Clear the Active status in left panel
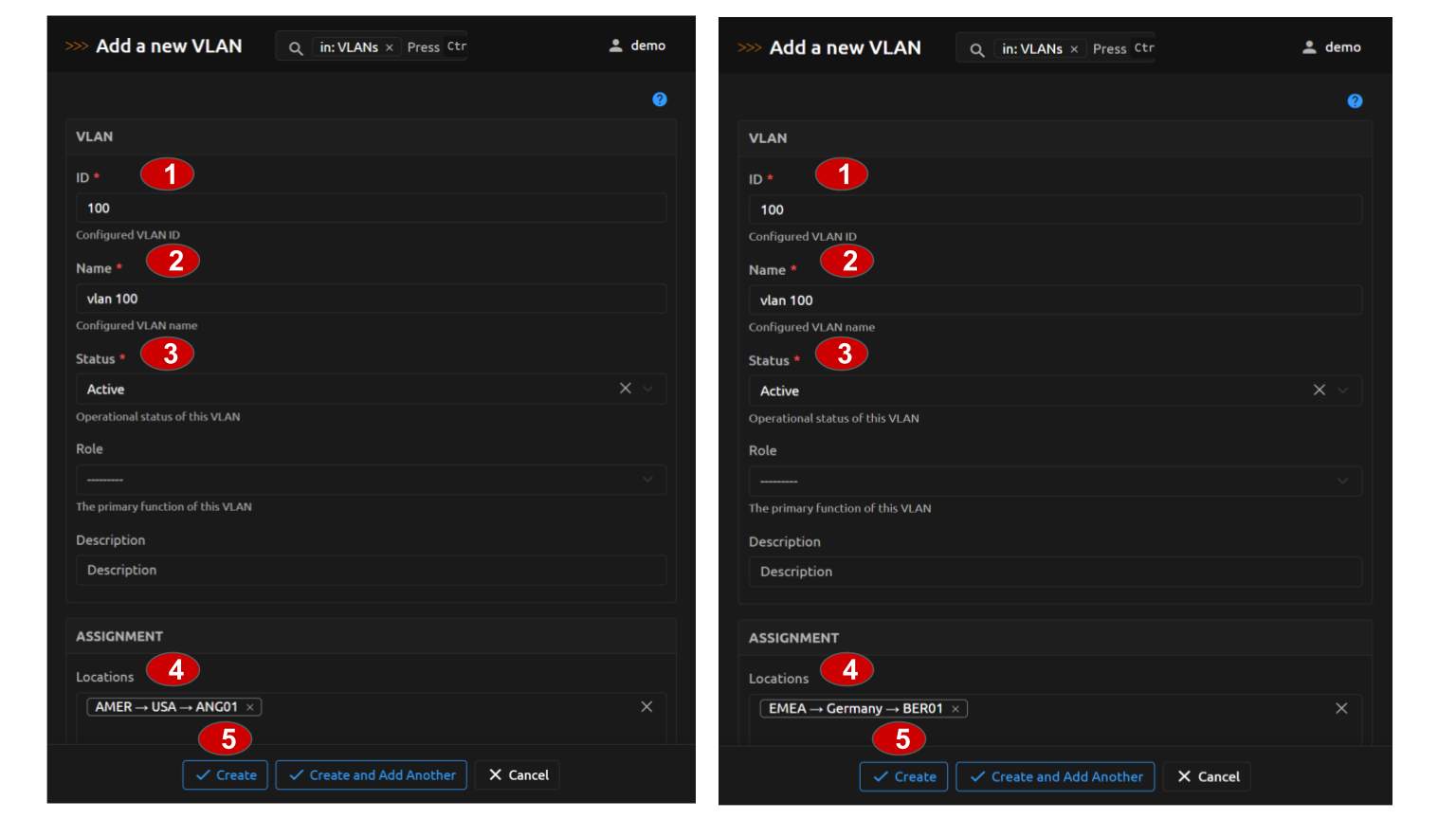This screenshot has height=819, width=1456. (625, 389)
